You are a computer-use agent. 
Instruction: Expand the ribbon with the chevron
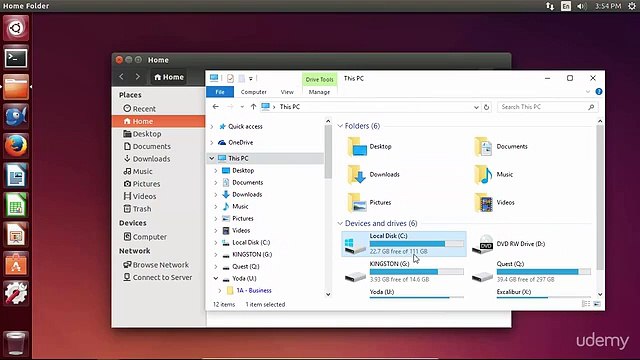(588, 92)
